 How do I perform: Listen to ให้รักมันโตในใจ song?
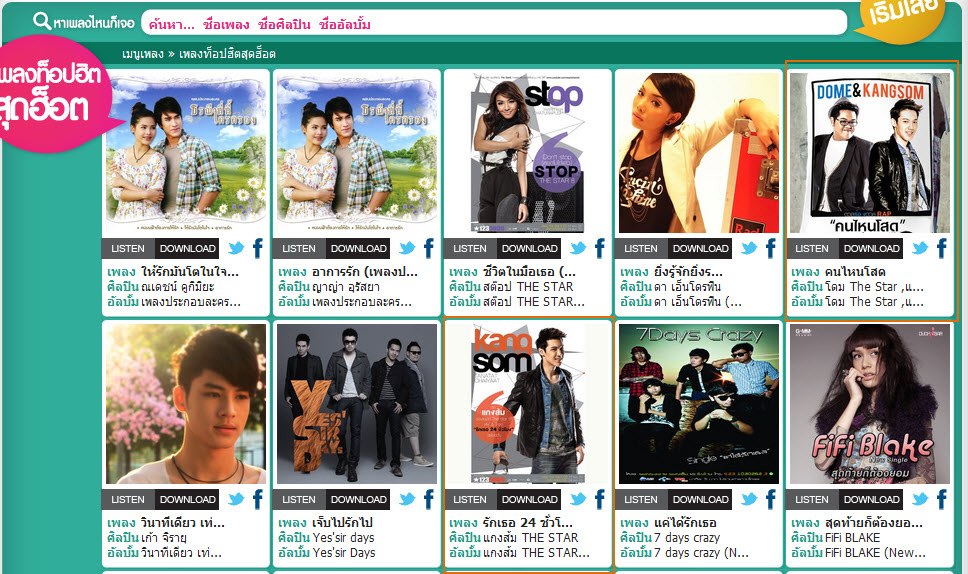[128, 249]
